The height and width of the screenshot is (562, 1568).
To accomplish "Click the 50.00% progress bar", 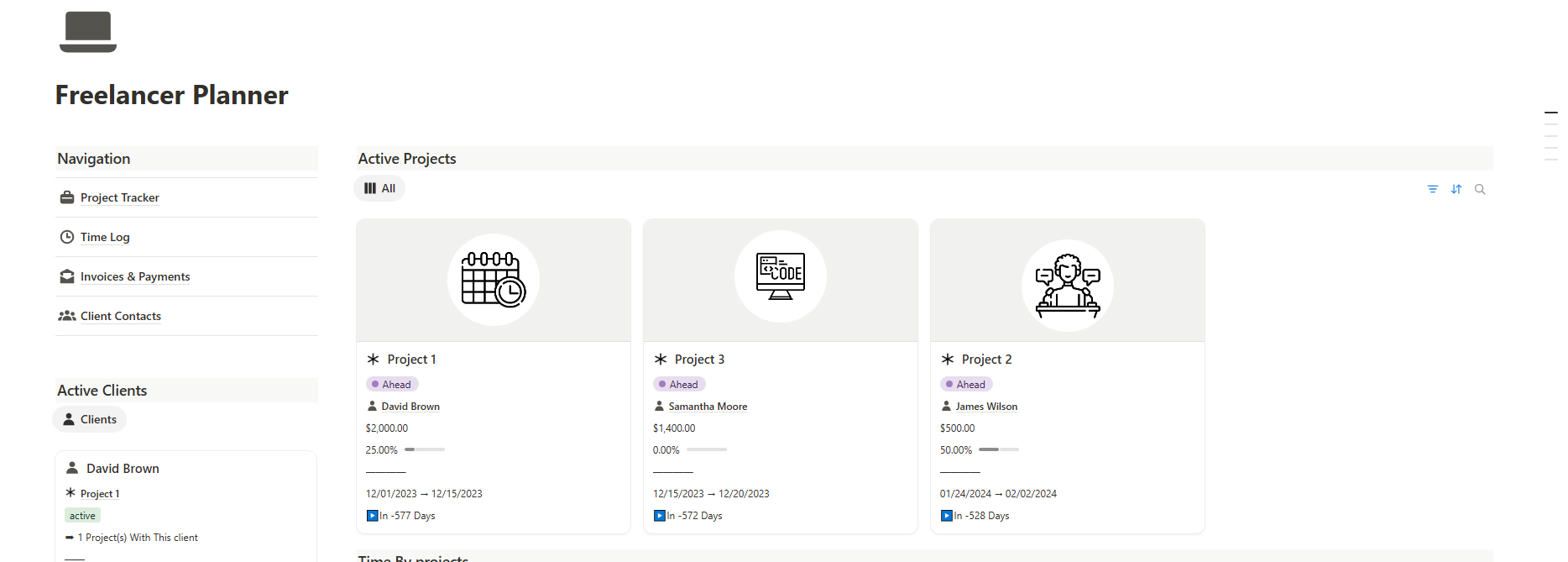I will click(x=999, y=449).
